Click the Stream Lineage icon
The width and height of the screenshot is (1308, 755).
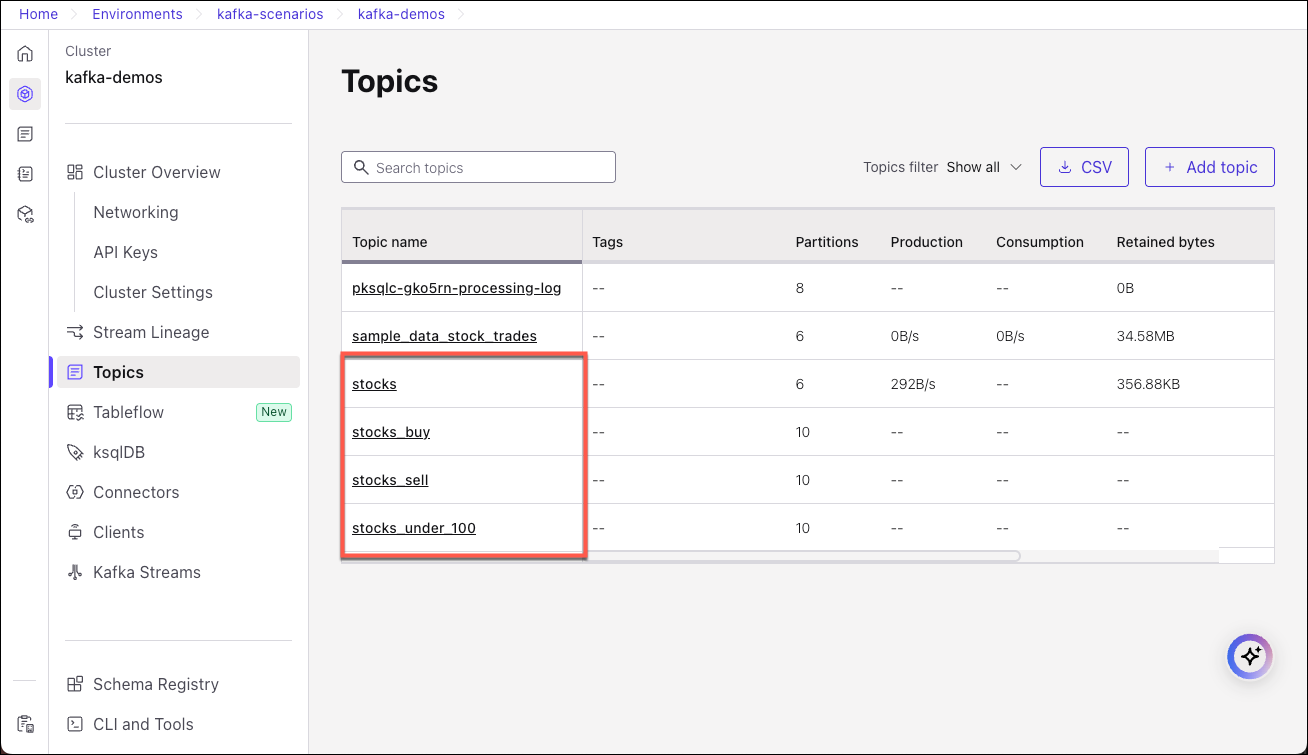tap(75, 332)
